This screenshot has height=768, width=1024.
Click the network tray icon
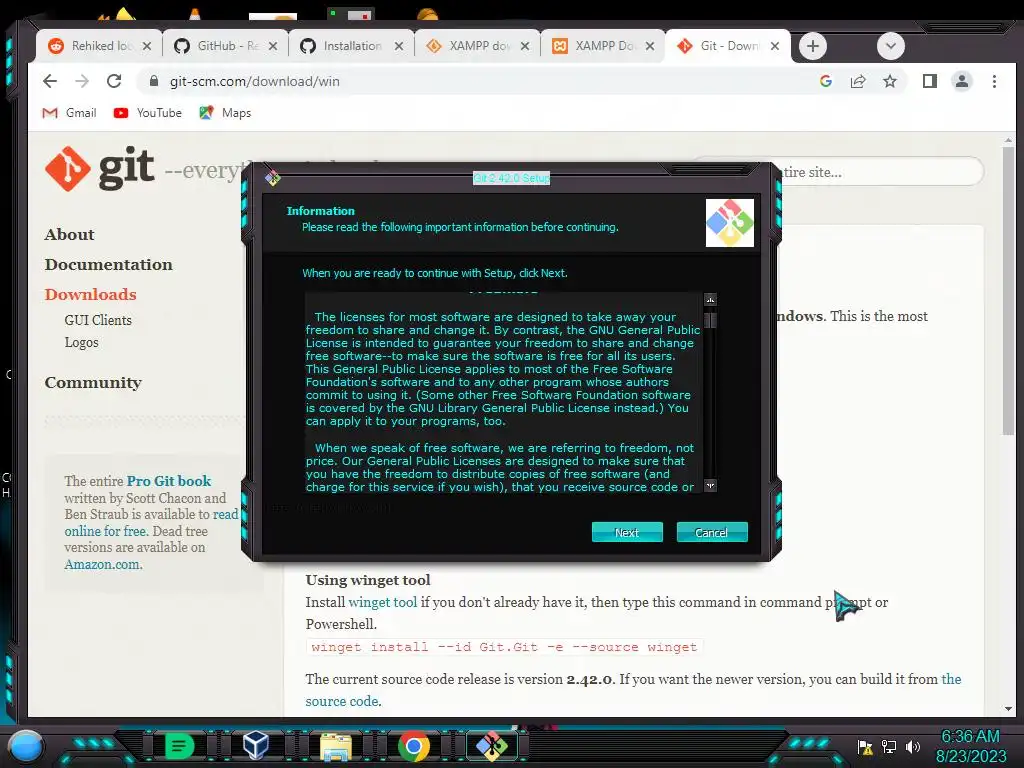coord(889,747)
